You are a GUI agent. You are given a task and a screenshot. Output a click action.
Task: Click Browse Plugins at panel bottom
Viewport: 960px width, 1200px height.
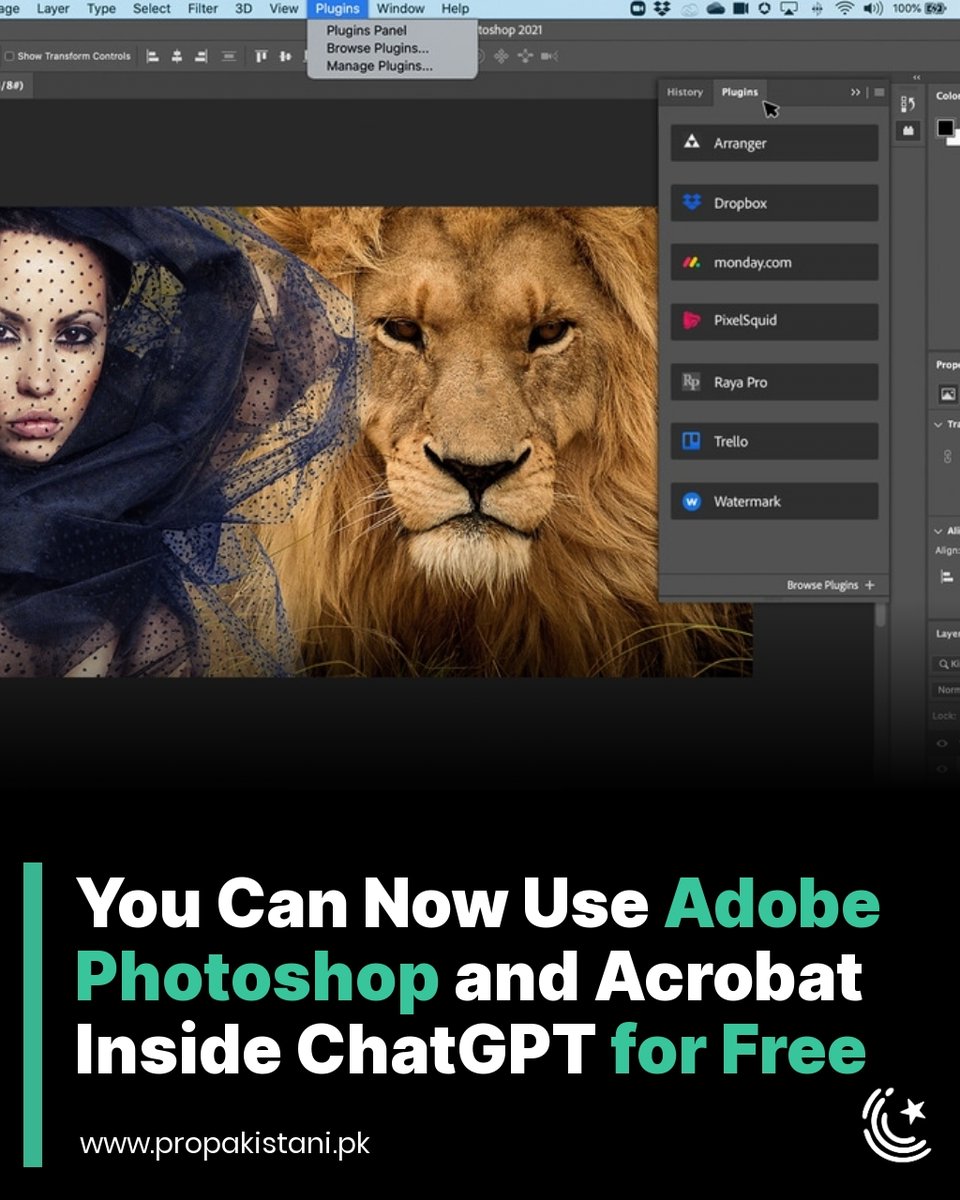(x=822, y=585)
